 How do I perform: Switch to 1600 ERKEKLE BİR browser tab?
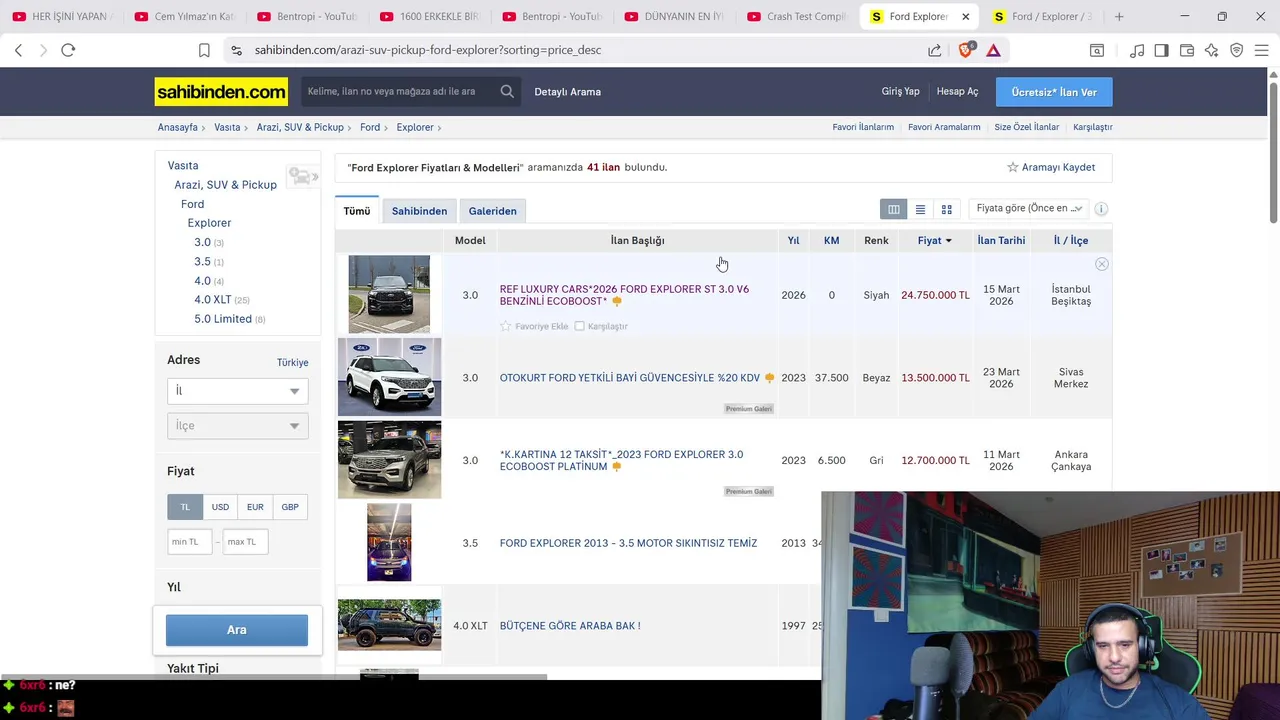(430, 17)
